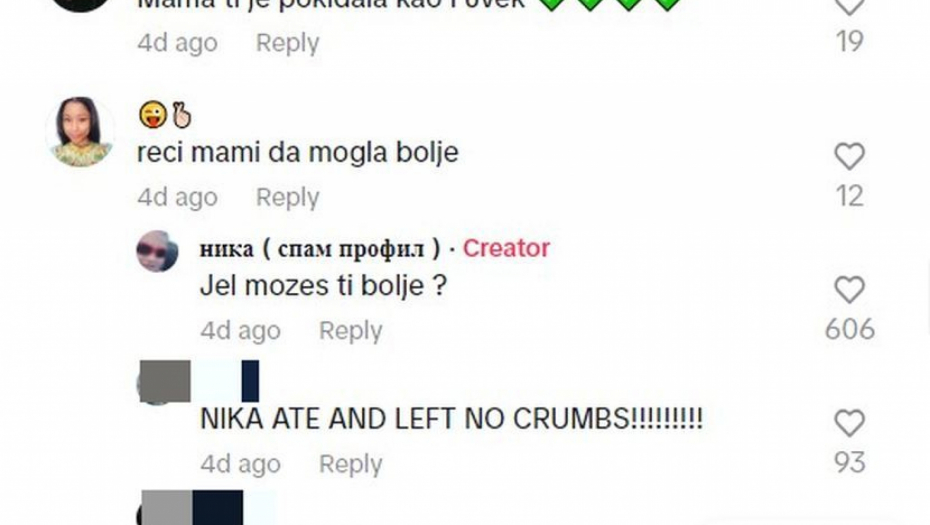Open the creator's small round avatar
This screenshot has height=525, width=930.
point(157,252)
